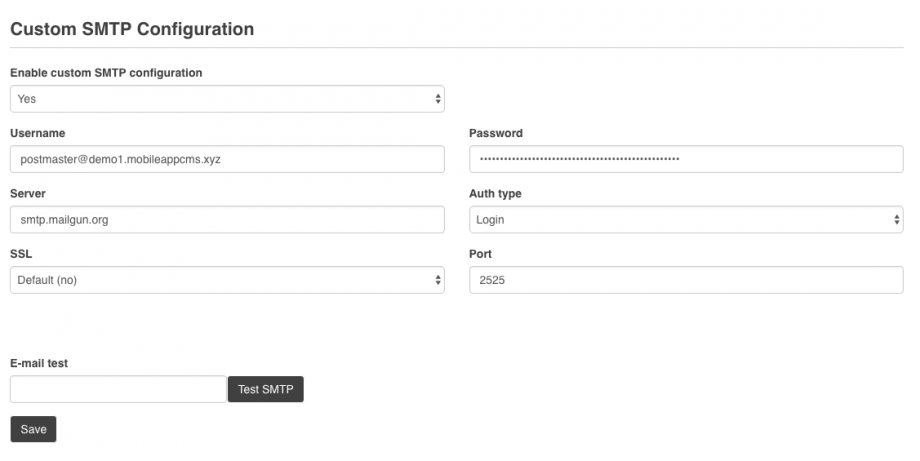Screen dimensions: 920x461
Task: Expand the Auth type dropdown showing Login
Action: pos(686,220)
